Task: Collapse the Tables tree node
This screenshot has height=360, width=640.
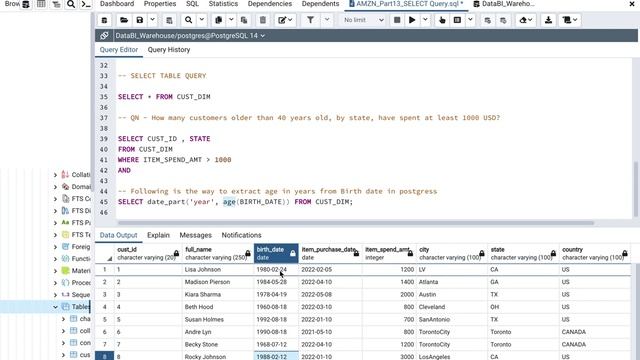Action: (55, 307)
